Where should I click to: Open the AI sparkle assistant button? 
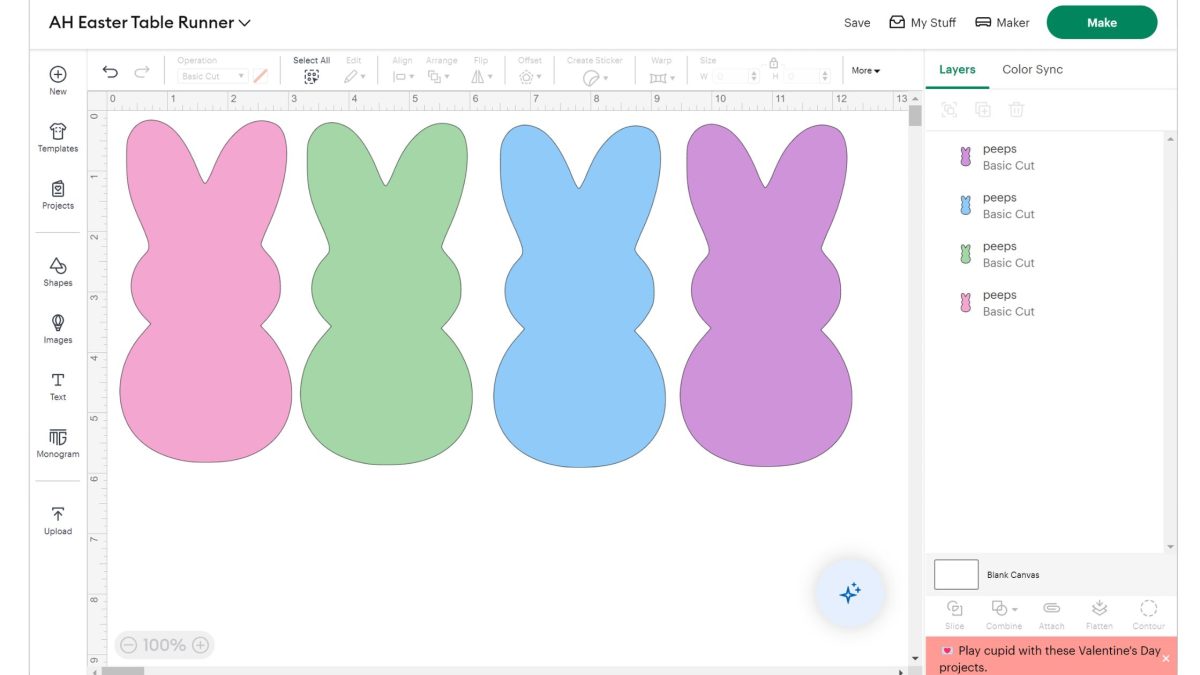pyautogui.click(x=850, y=593)
